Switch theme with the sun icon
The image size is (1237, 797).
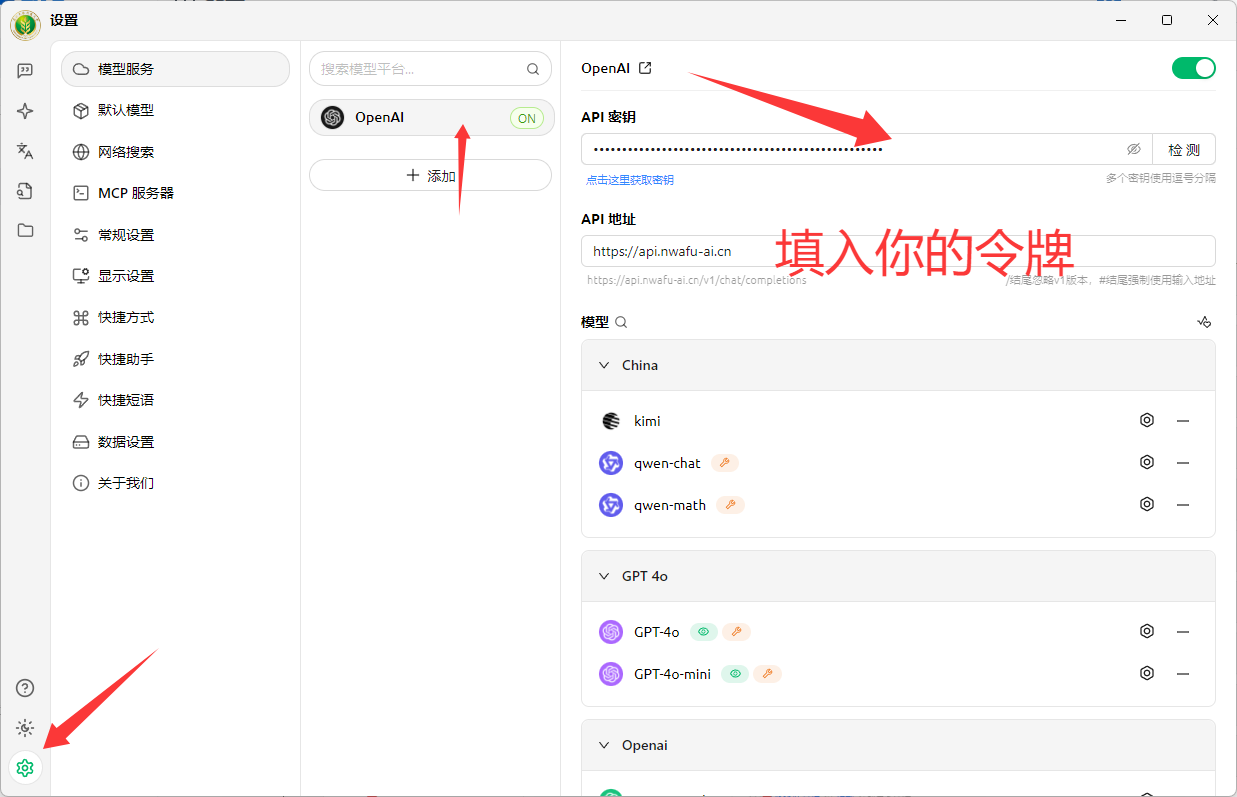point(25,728)
